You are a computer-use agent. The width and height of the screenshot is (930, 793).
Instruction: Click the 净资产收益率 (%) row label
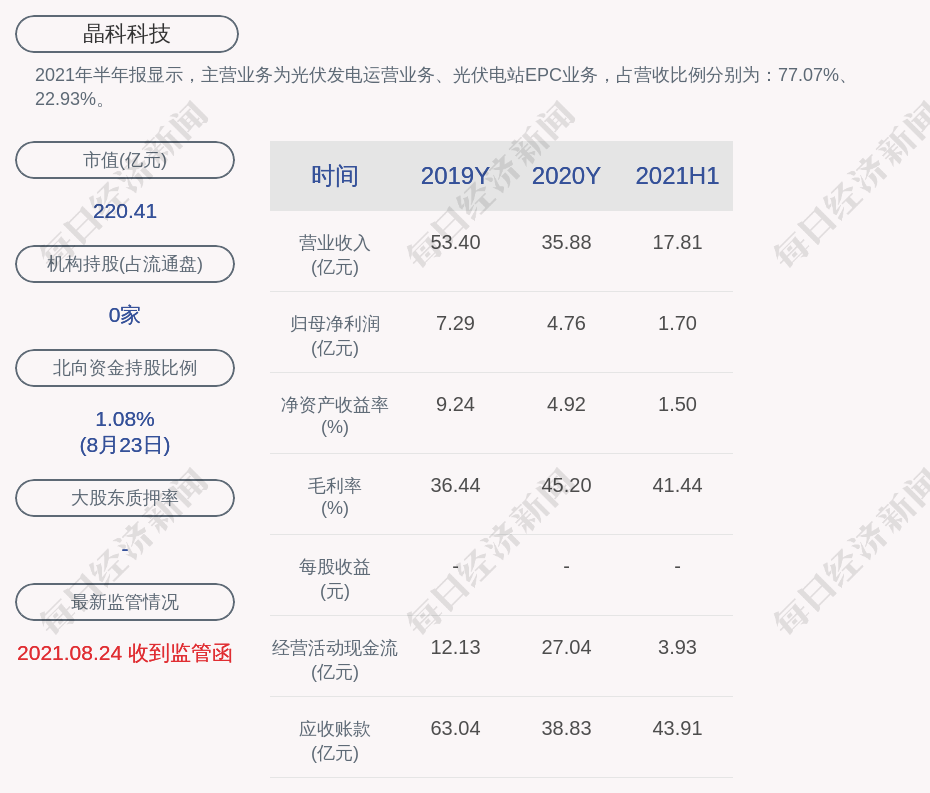click(335, 416)
